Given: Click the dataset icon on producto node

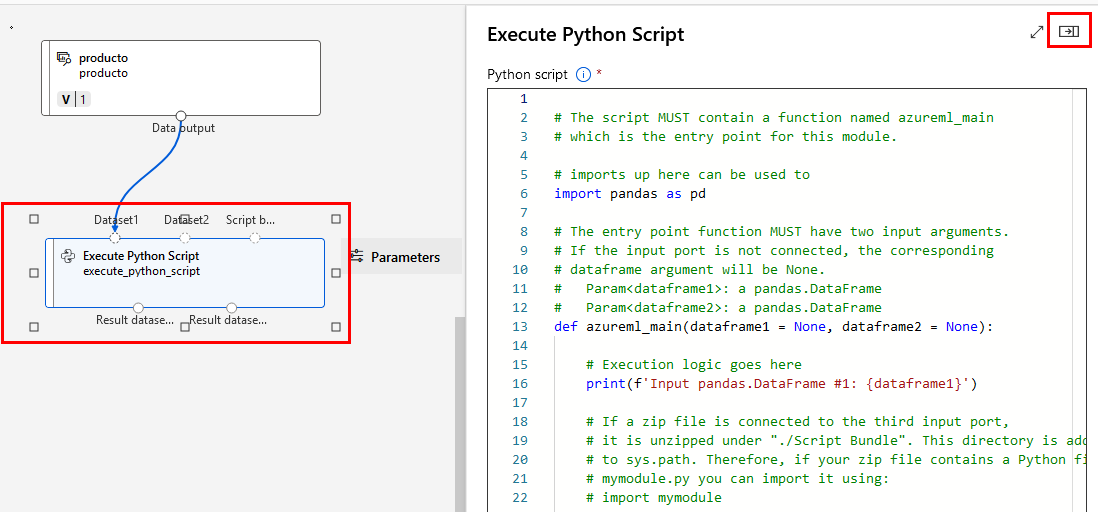Looking at the screenshot, I should (64, 58).
